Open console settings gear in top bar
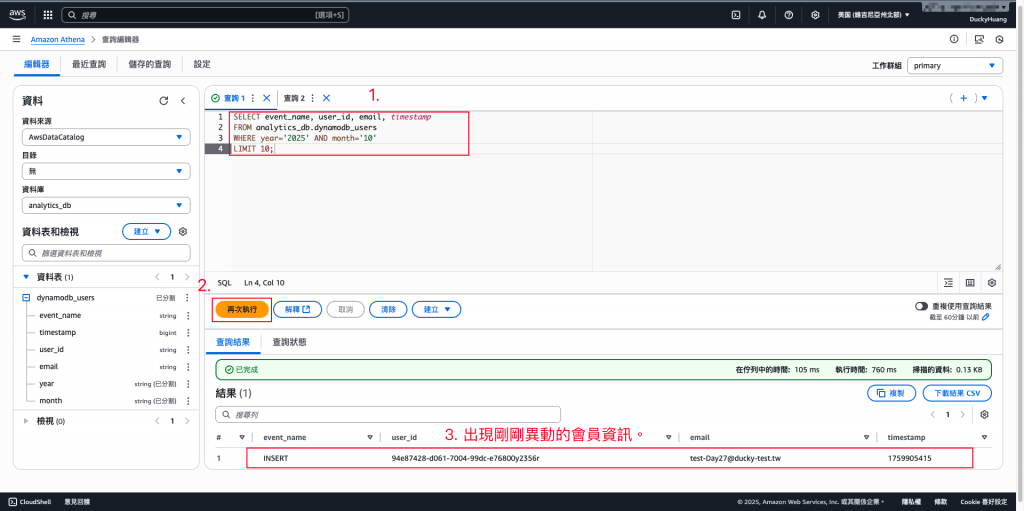The image size is (1024, 511). 815,15
